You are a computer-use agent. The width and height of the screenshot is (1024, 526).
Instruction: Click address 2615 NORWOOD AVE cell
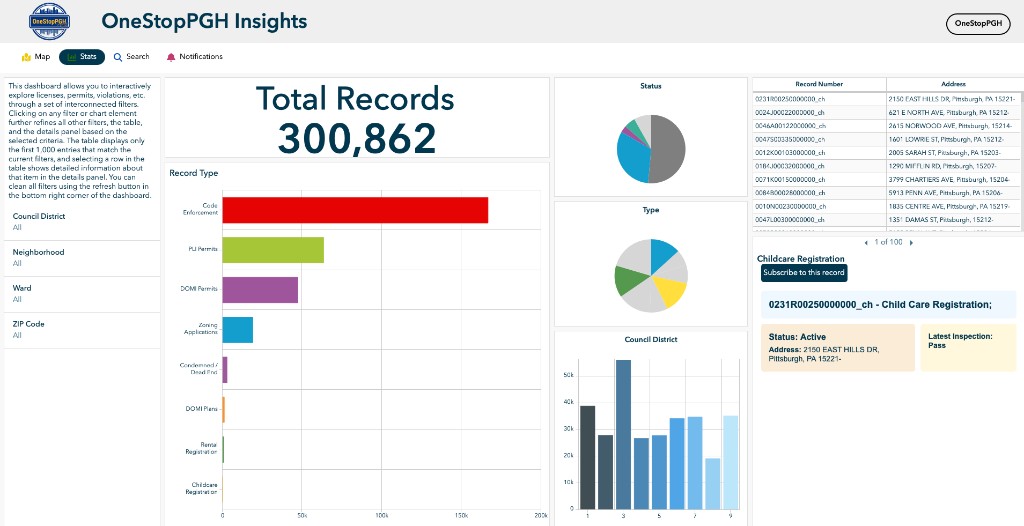pos(955,126)
